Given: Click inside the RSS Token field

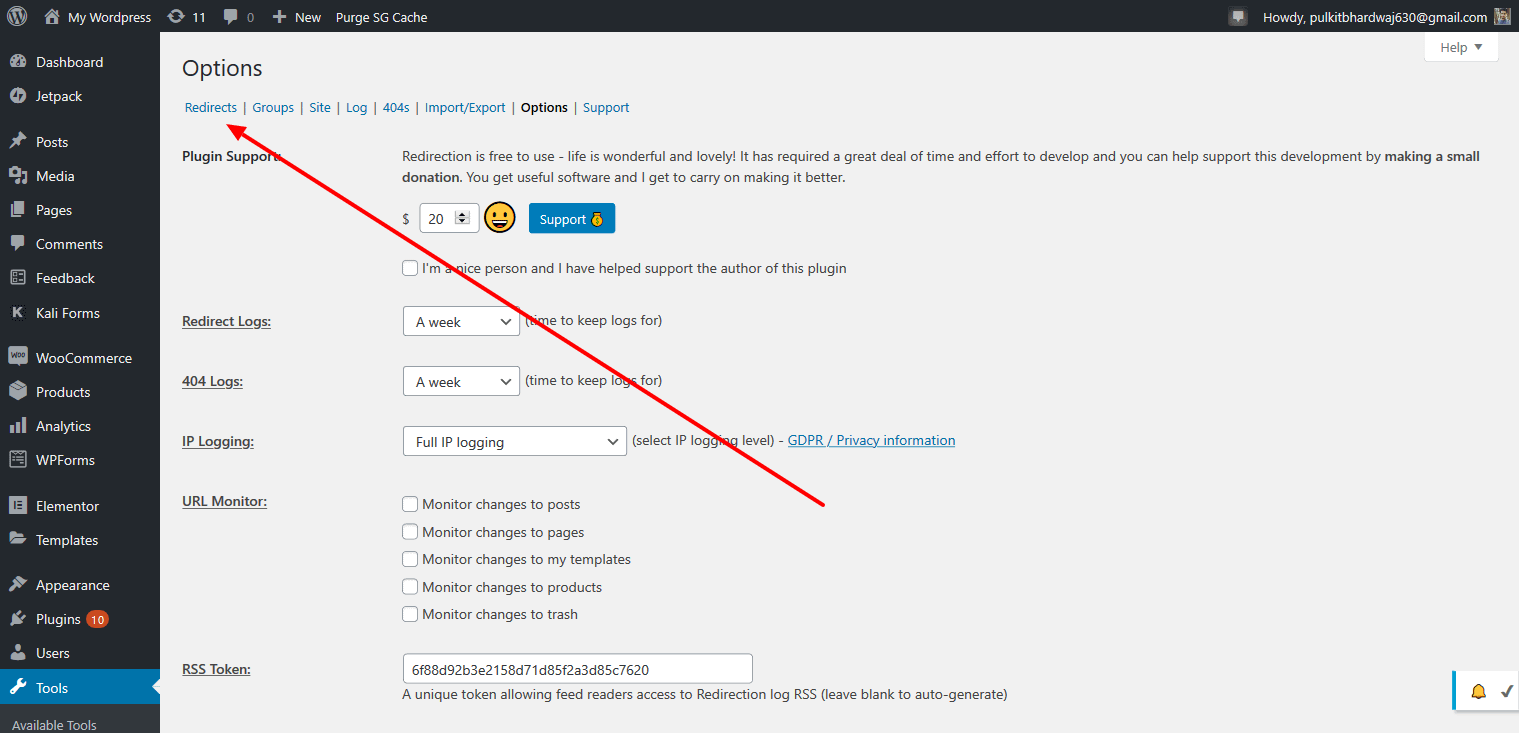Looking at the screenshot, I should 577,668.
